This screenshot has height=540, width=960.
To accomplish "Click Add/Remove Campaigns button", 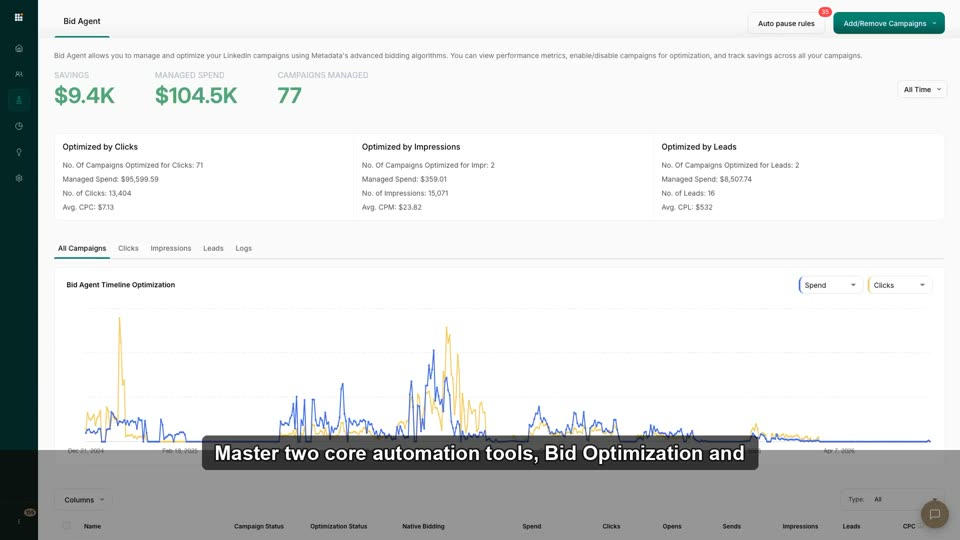I will (888, 23).
